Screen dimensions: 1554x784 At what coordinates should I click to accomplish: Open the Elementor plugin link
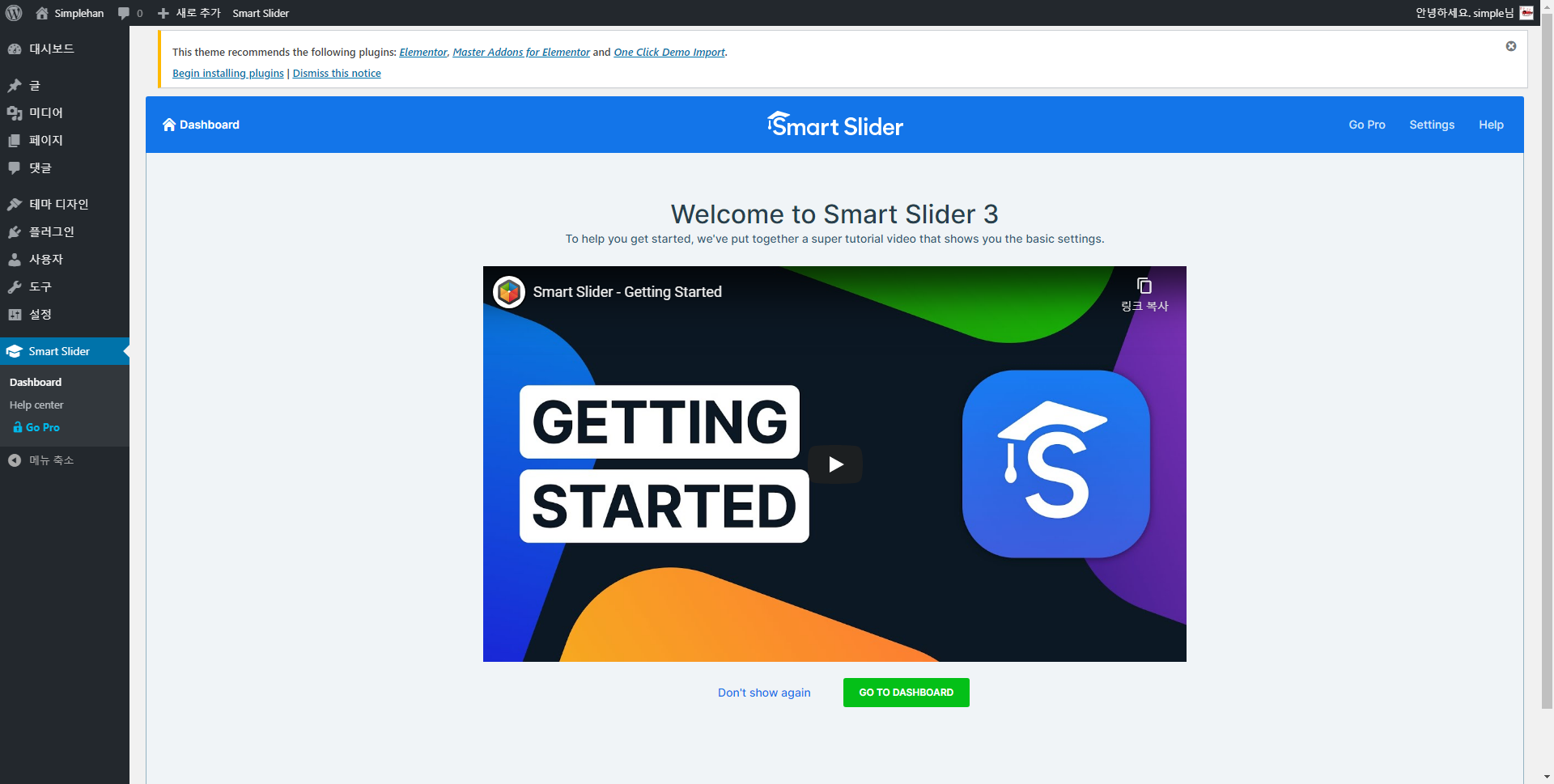423,52
